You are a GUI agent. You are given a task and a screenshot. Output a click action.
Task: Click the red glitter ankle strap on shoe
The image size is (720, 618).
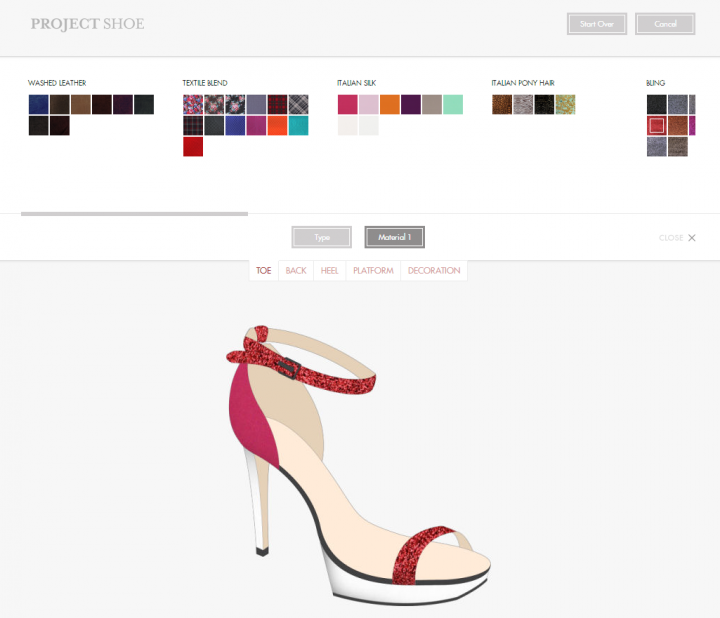(x=331, y=378)
